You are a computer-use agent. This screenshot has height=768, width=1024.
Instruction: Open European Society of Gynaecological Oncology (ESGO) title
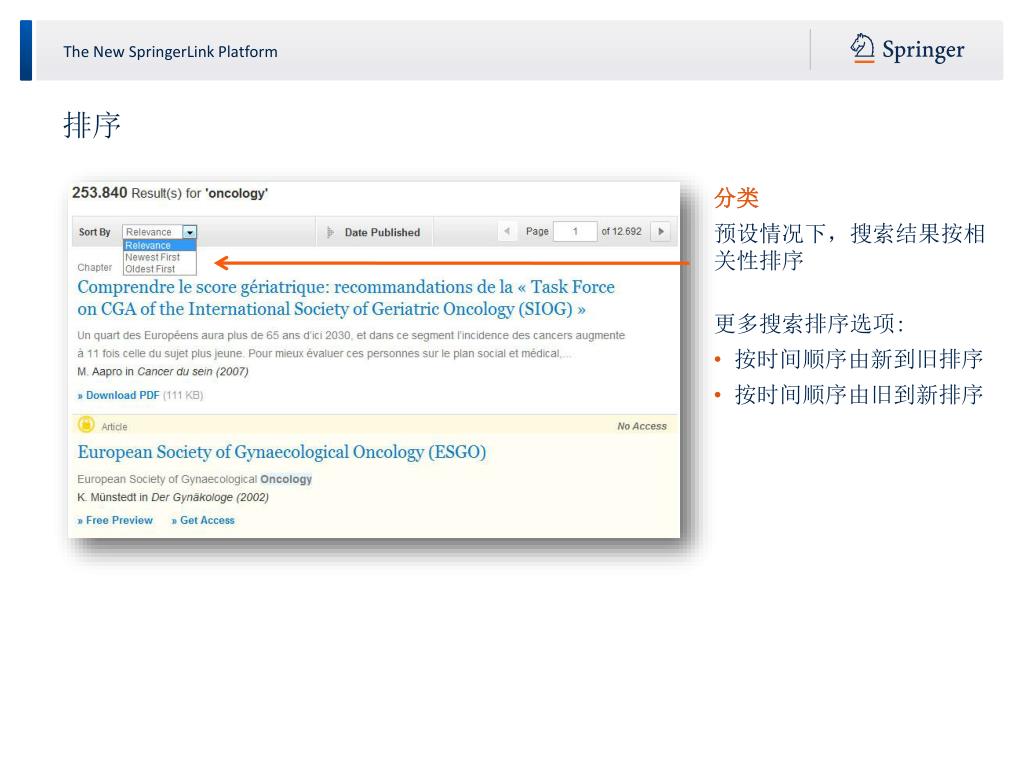point(281,452)
